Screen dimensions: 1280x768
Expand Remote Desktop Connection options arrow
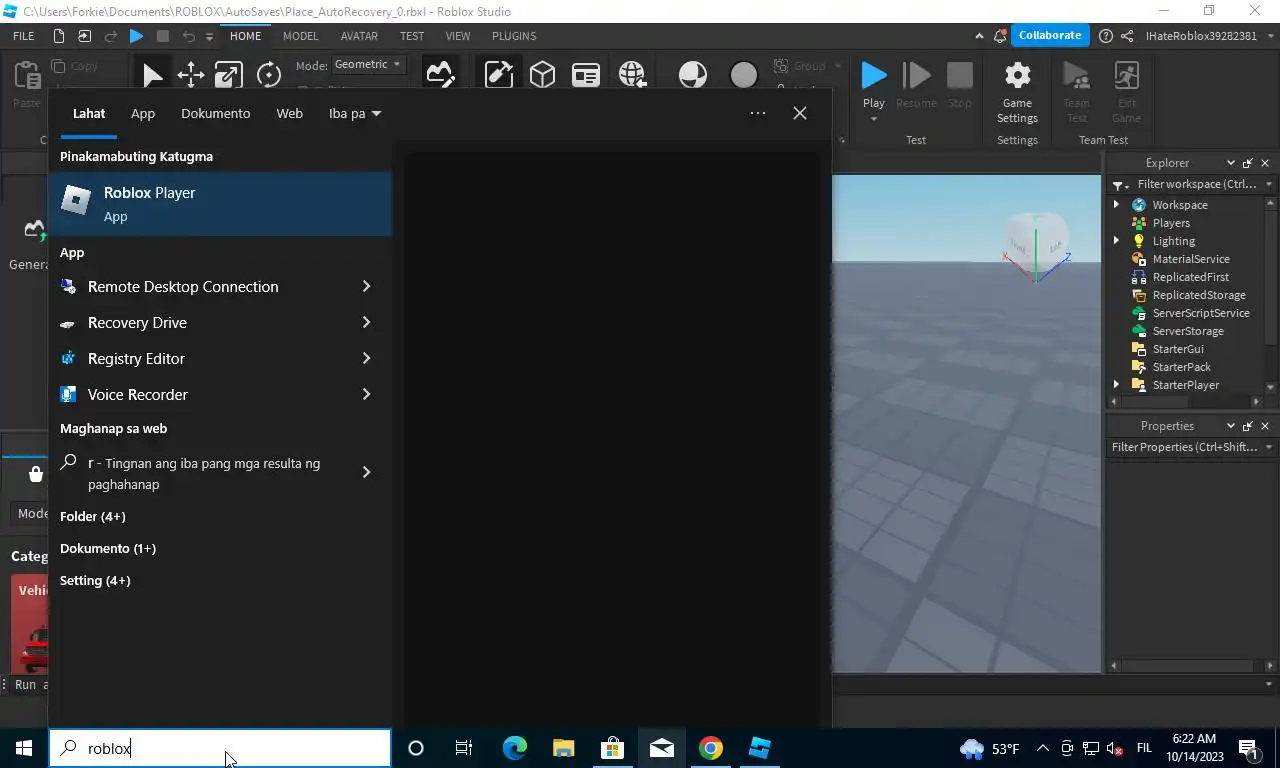366,287
